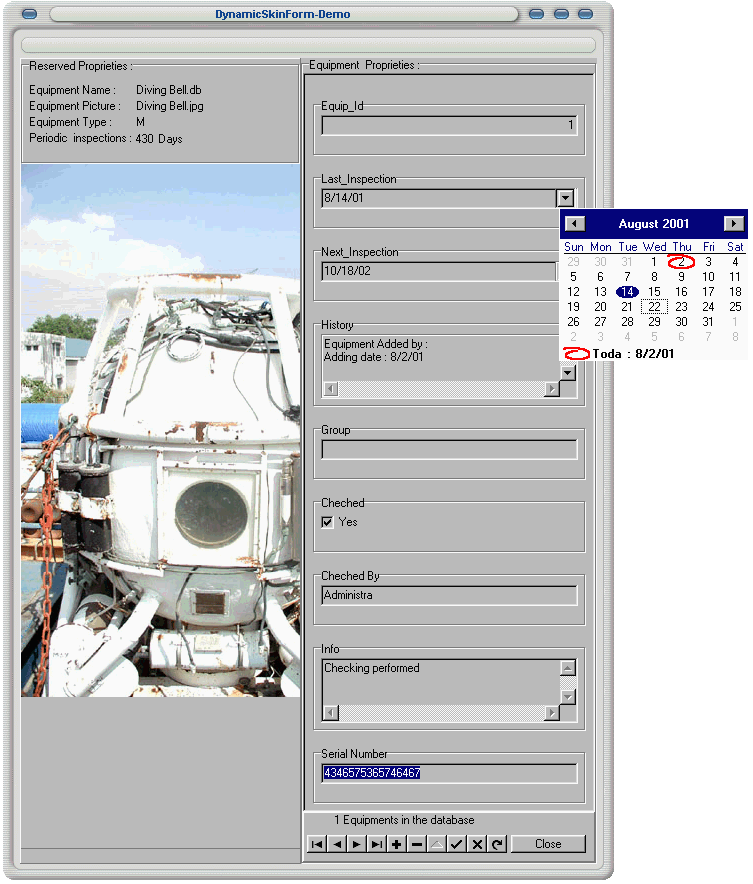Open the Last_Inspection date dropdown

pos(565,199)
